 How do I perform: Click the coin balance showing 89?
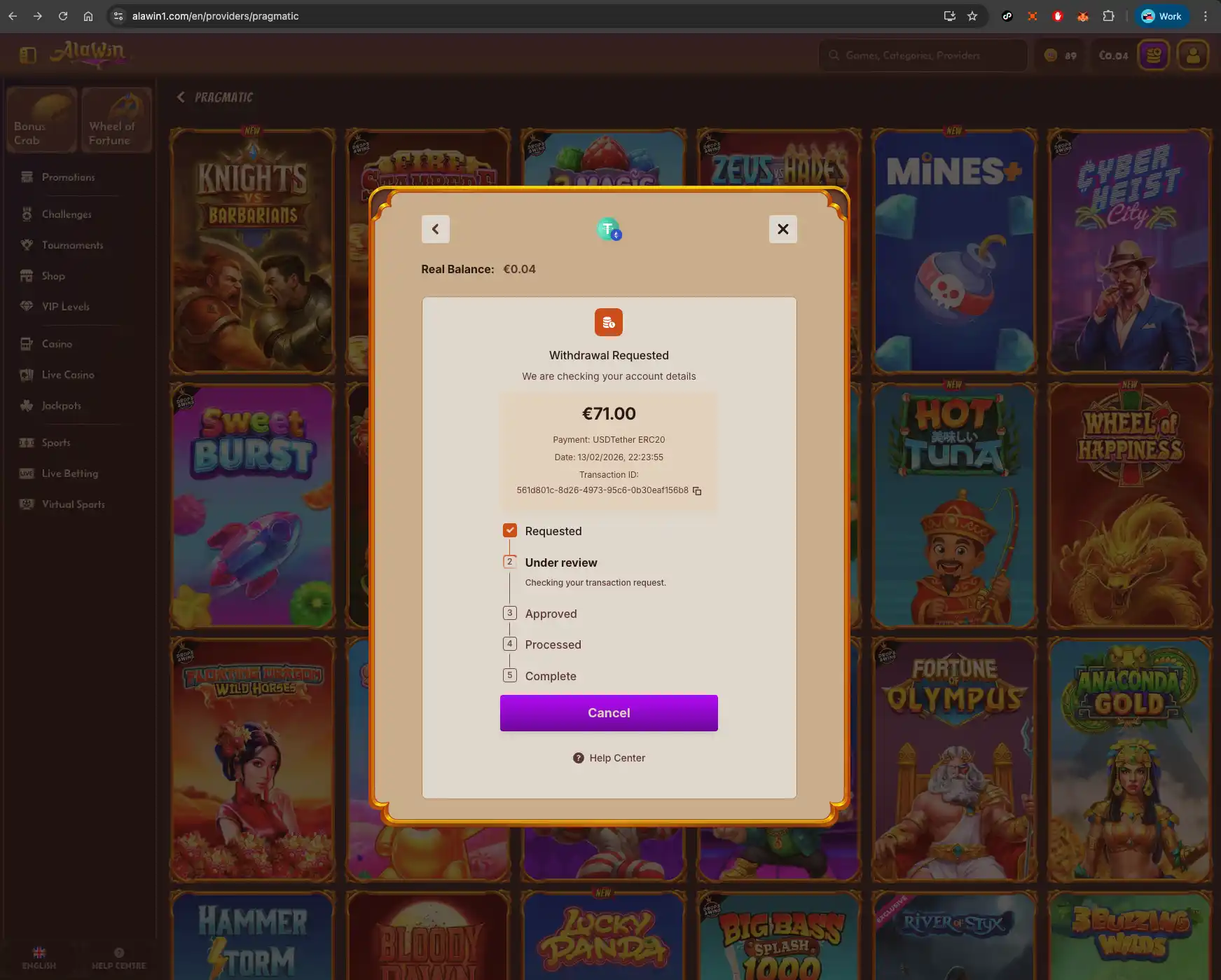(1061, 55)
